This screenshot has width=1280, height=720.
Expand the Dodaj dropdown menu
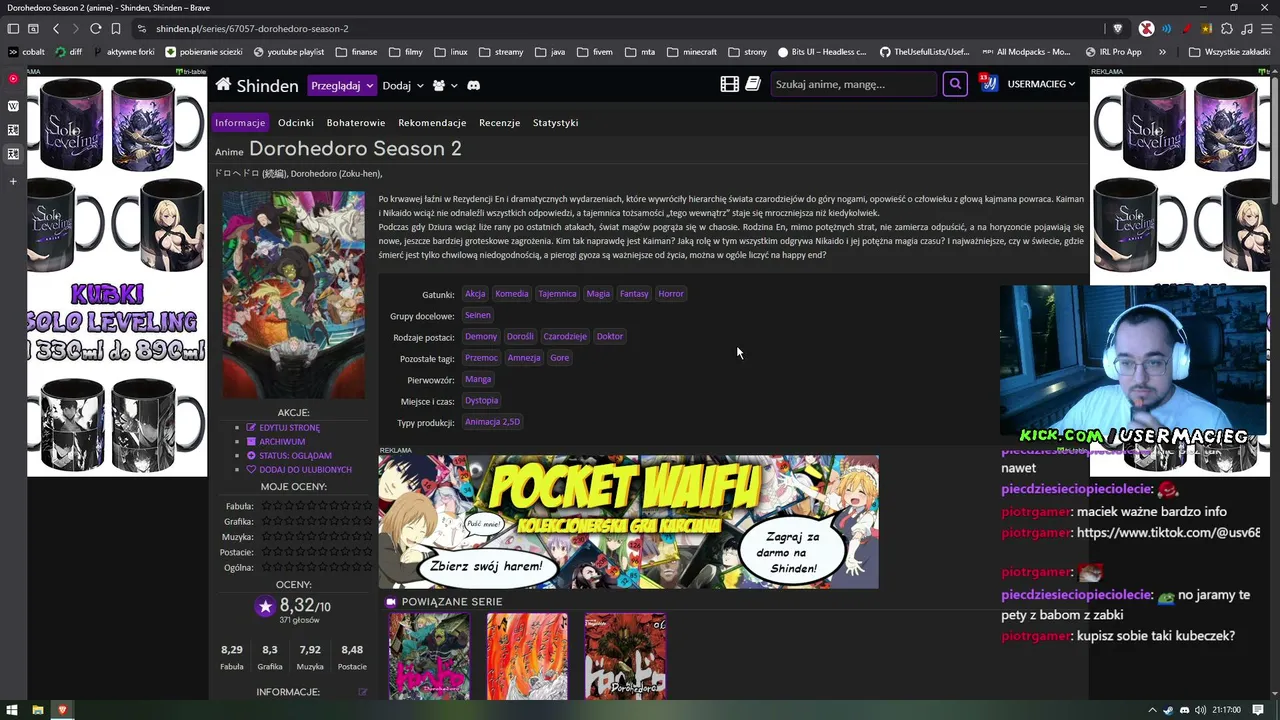[403, 86]
